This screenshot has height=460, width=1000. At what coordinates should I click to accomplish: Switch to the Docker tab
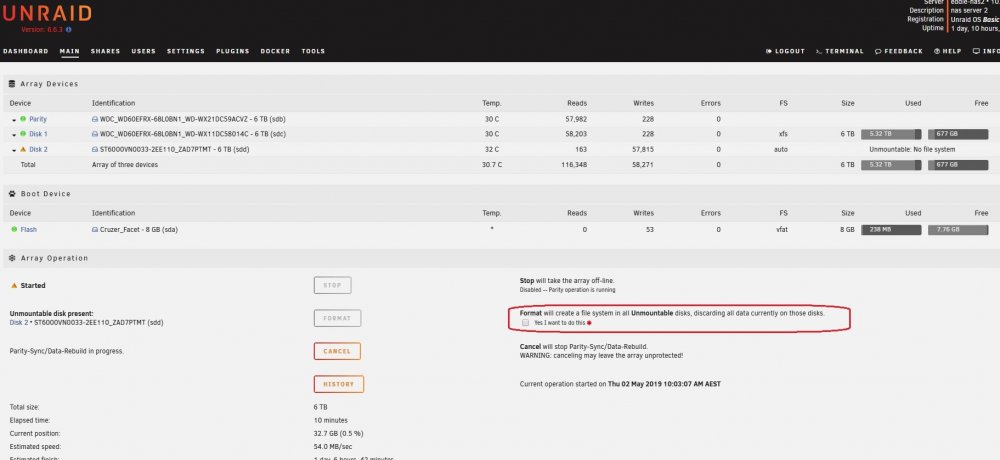pos(275,51)
